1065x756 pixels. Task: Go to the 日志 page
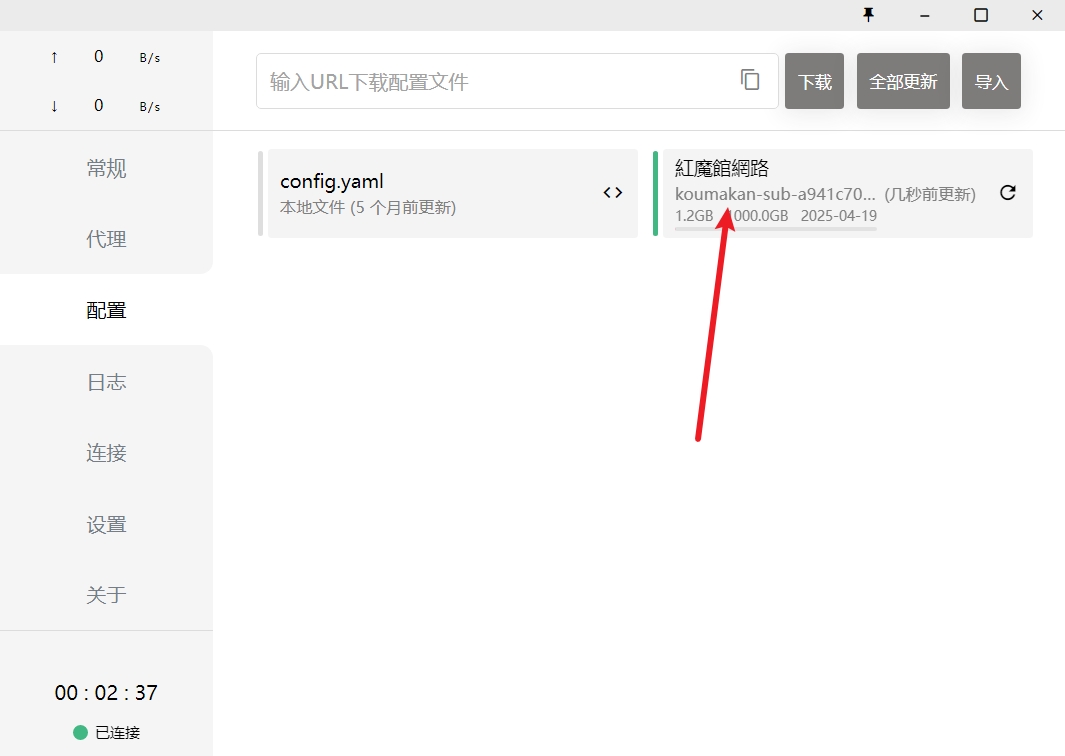[106, 382]
